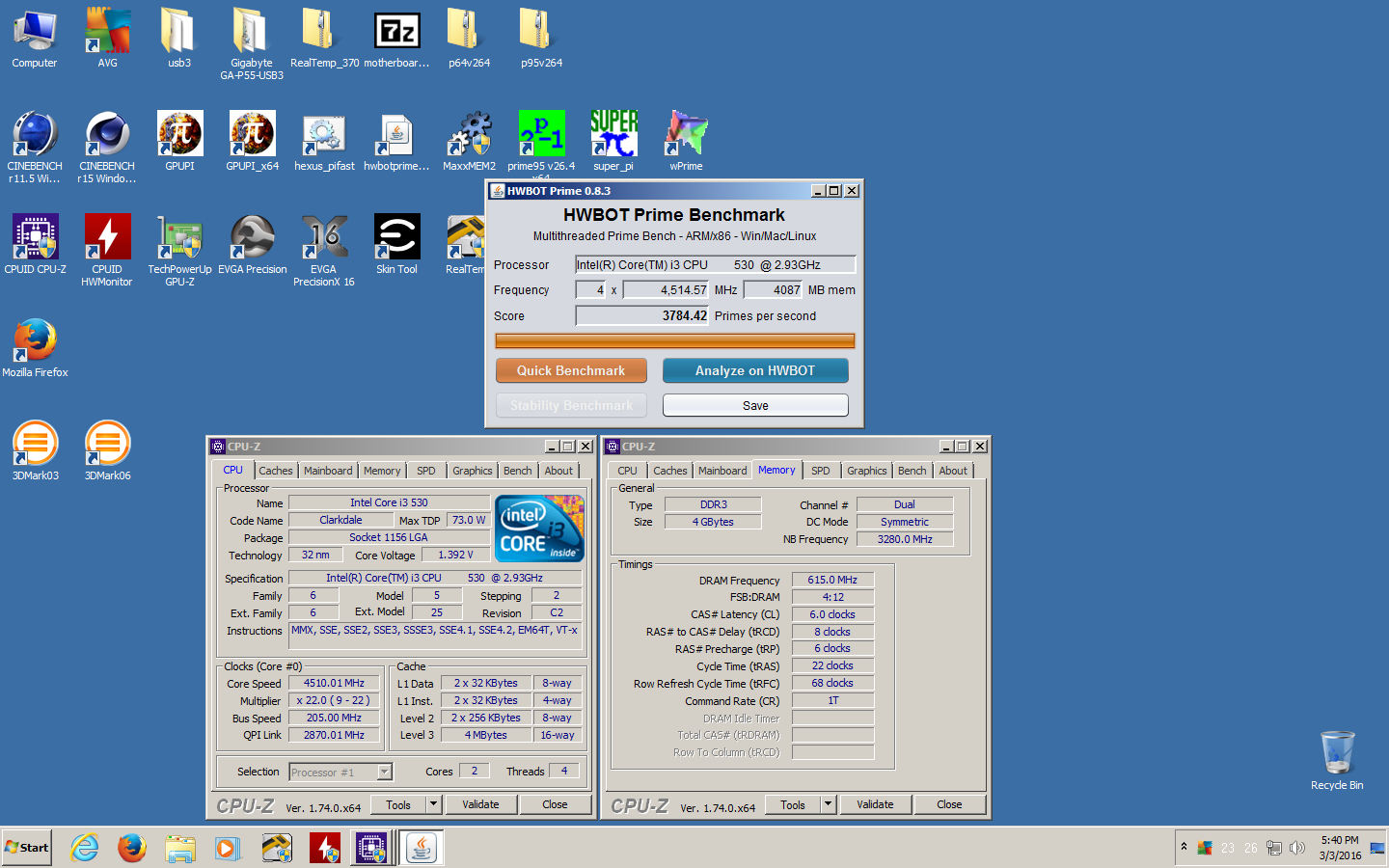Launch TechPowerUp GPU-Z shortcut
Screen dimensions: 1389x868
179,250
